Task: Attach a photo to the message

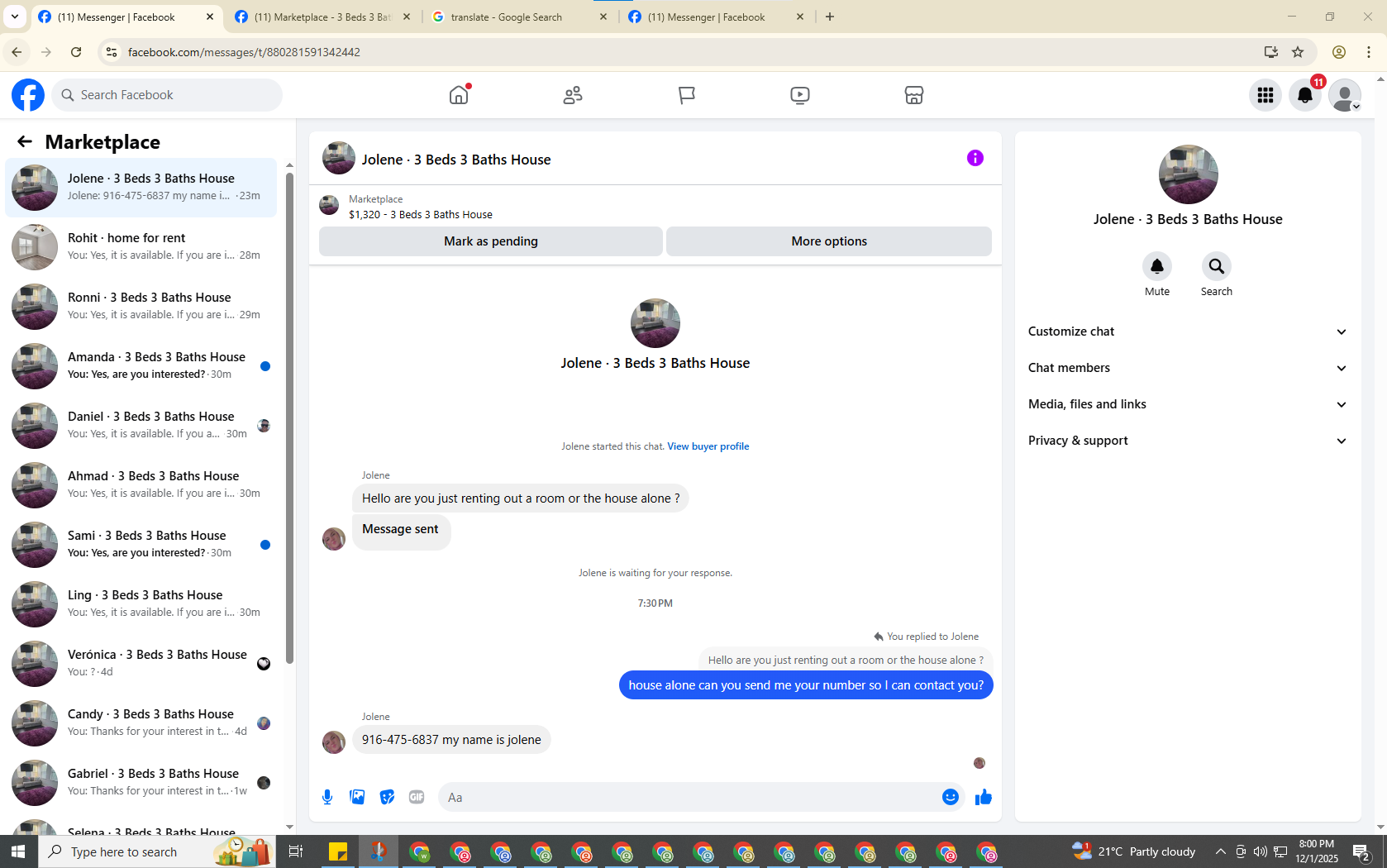Action: click(357, 797)
